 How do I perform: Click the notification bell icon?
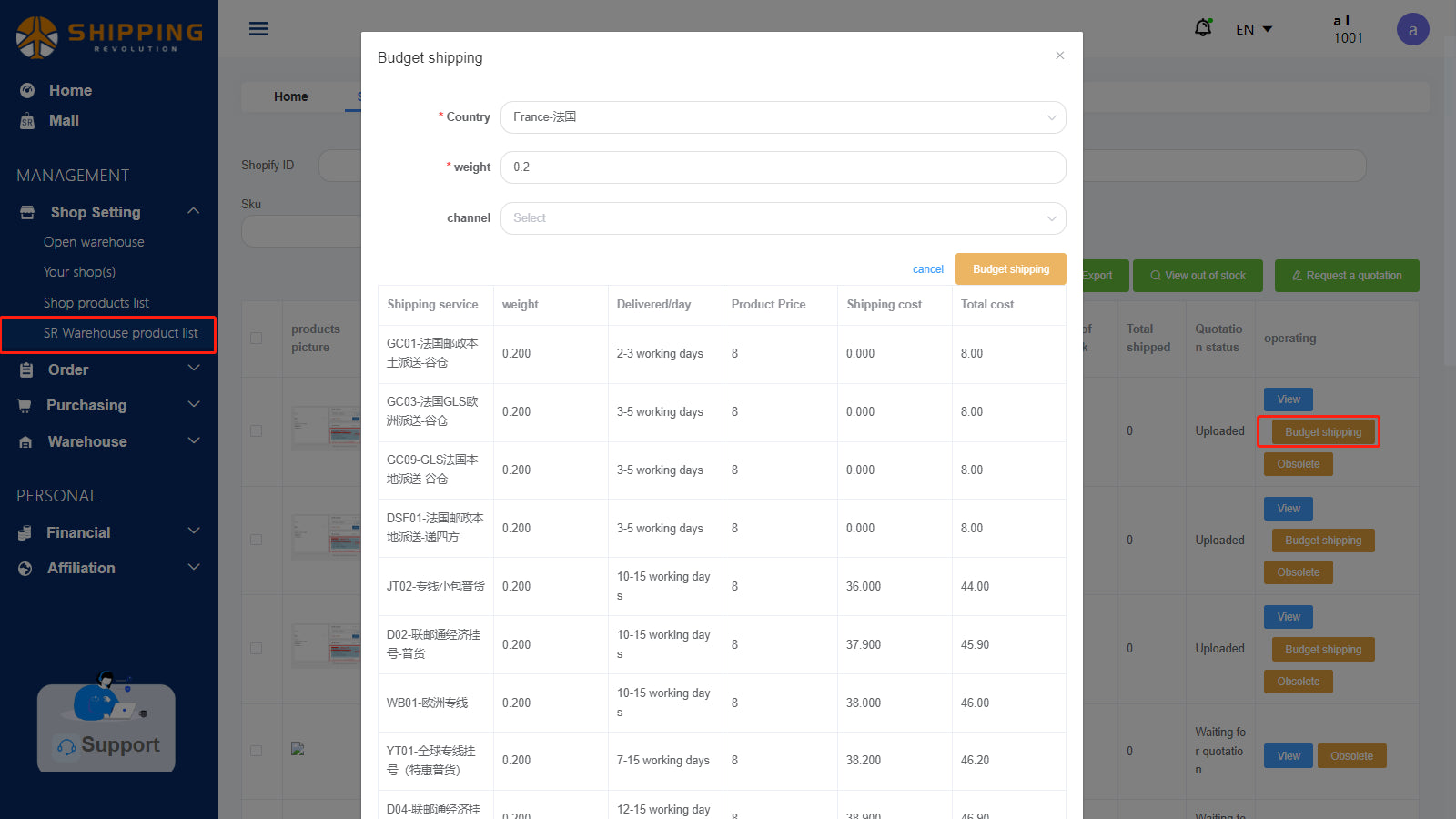tap(1202, 27)
